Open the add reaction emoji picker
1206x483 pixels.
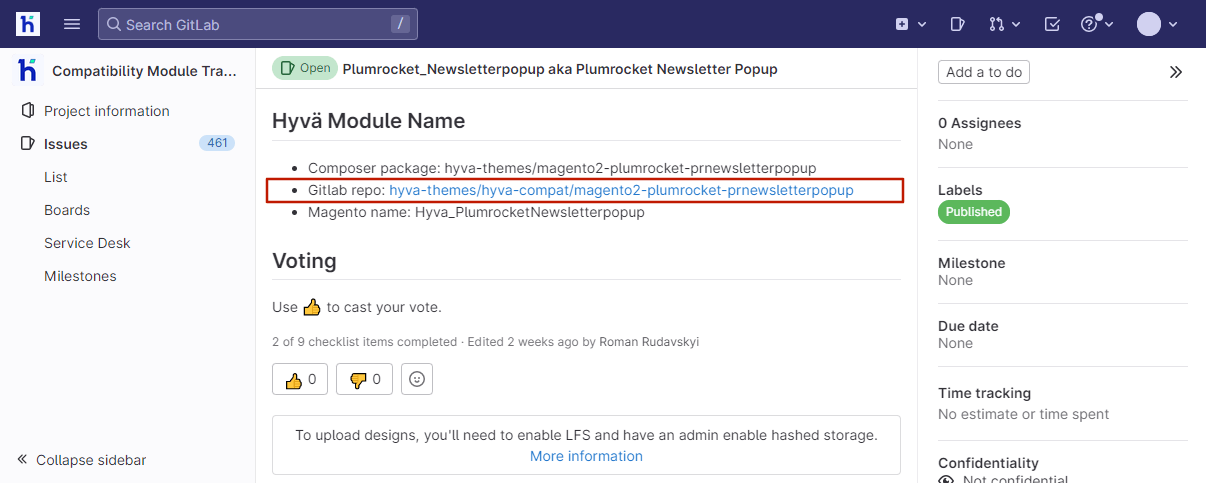[417, 379]
